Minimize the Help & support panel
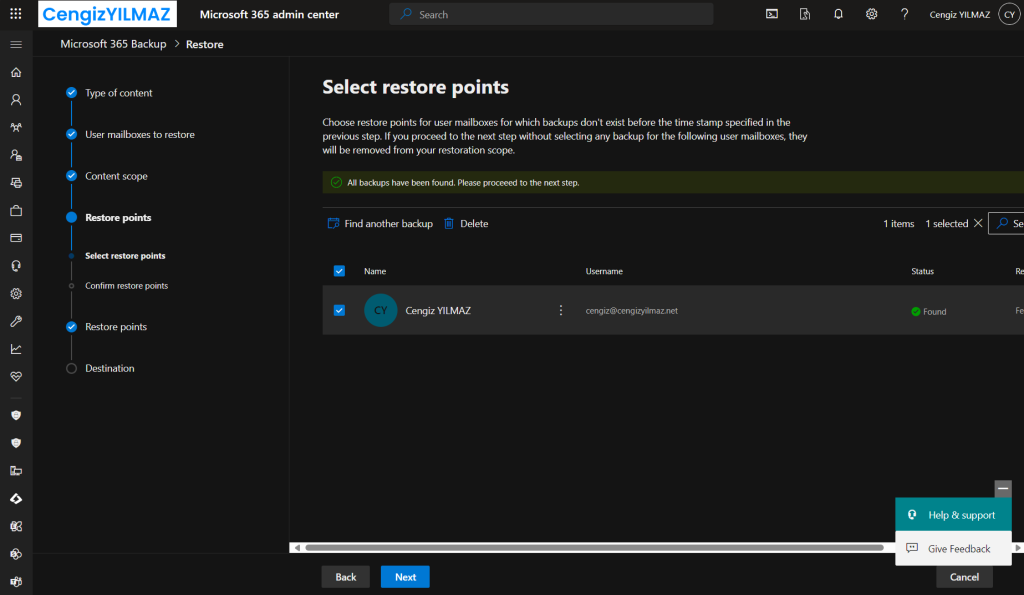Screen dimensions: 1024x595 coord(1003,488)
